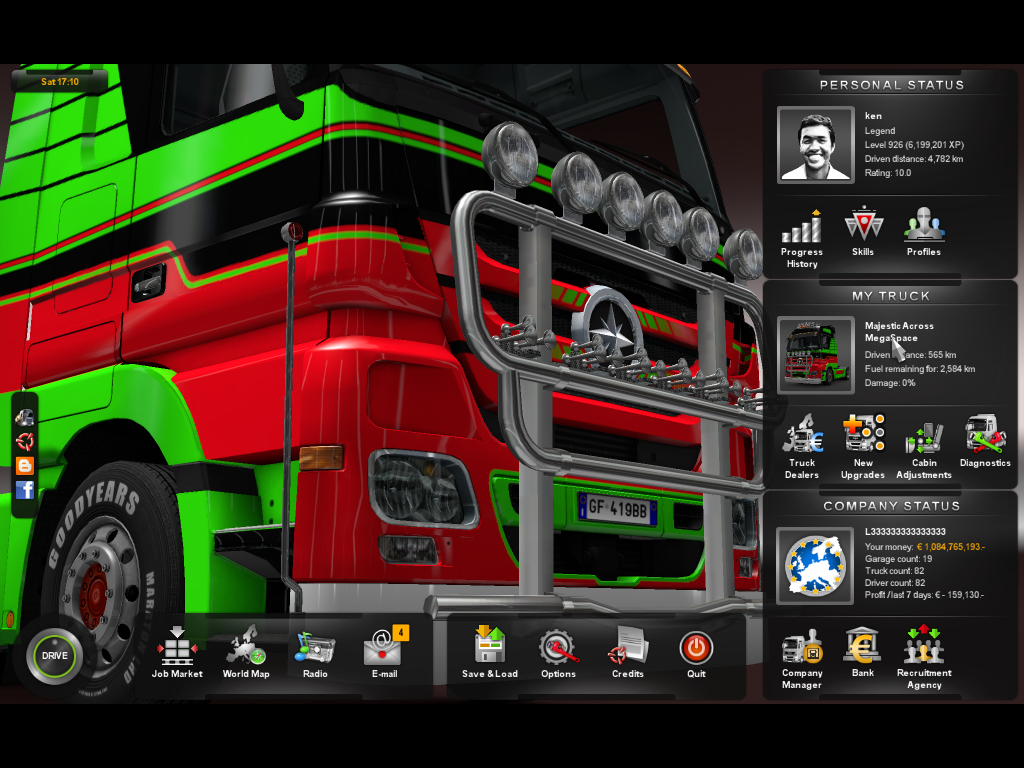Open Company Manager
Screen dimensions: 1024x768
[x=802, y=659]
